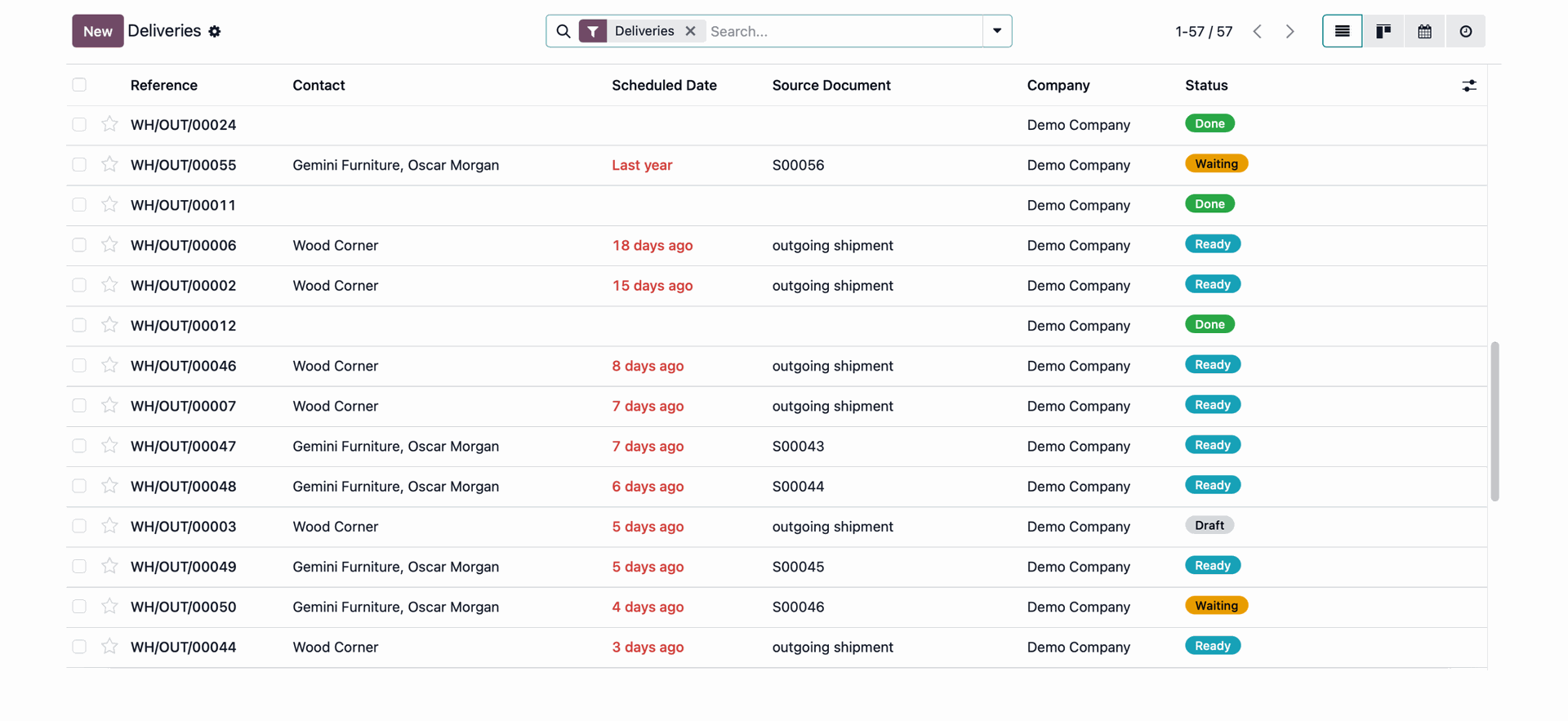The image size is (1568, 721).
Task: Open optional columns adjust icon
Action: pyautogui.click(x=1468, y=86)
